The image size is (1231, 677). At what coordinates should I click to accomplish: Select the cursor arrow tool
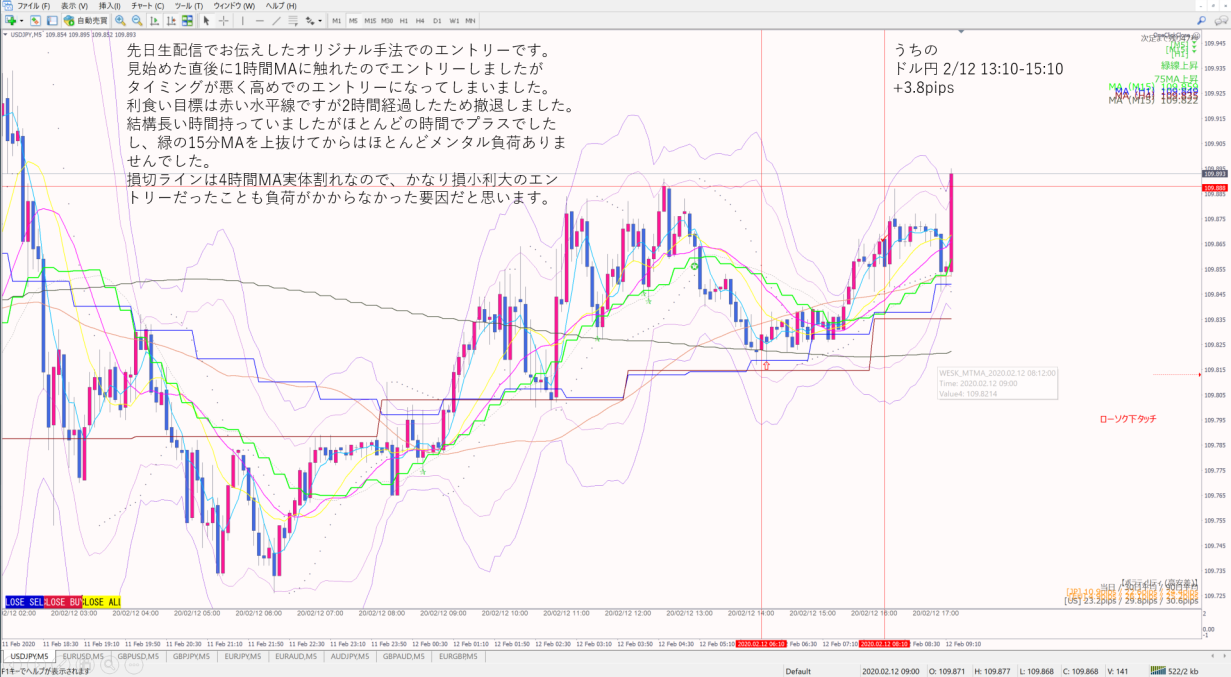206,20
